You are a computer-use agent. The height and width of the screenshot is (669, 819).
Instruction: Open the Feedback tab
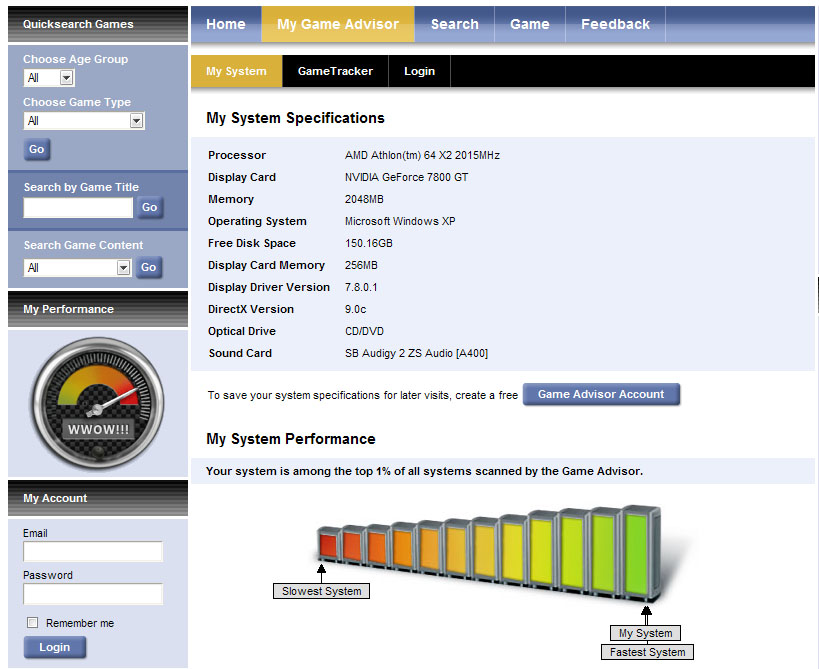(x=614, y=24)
